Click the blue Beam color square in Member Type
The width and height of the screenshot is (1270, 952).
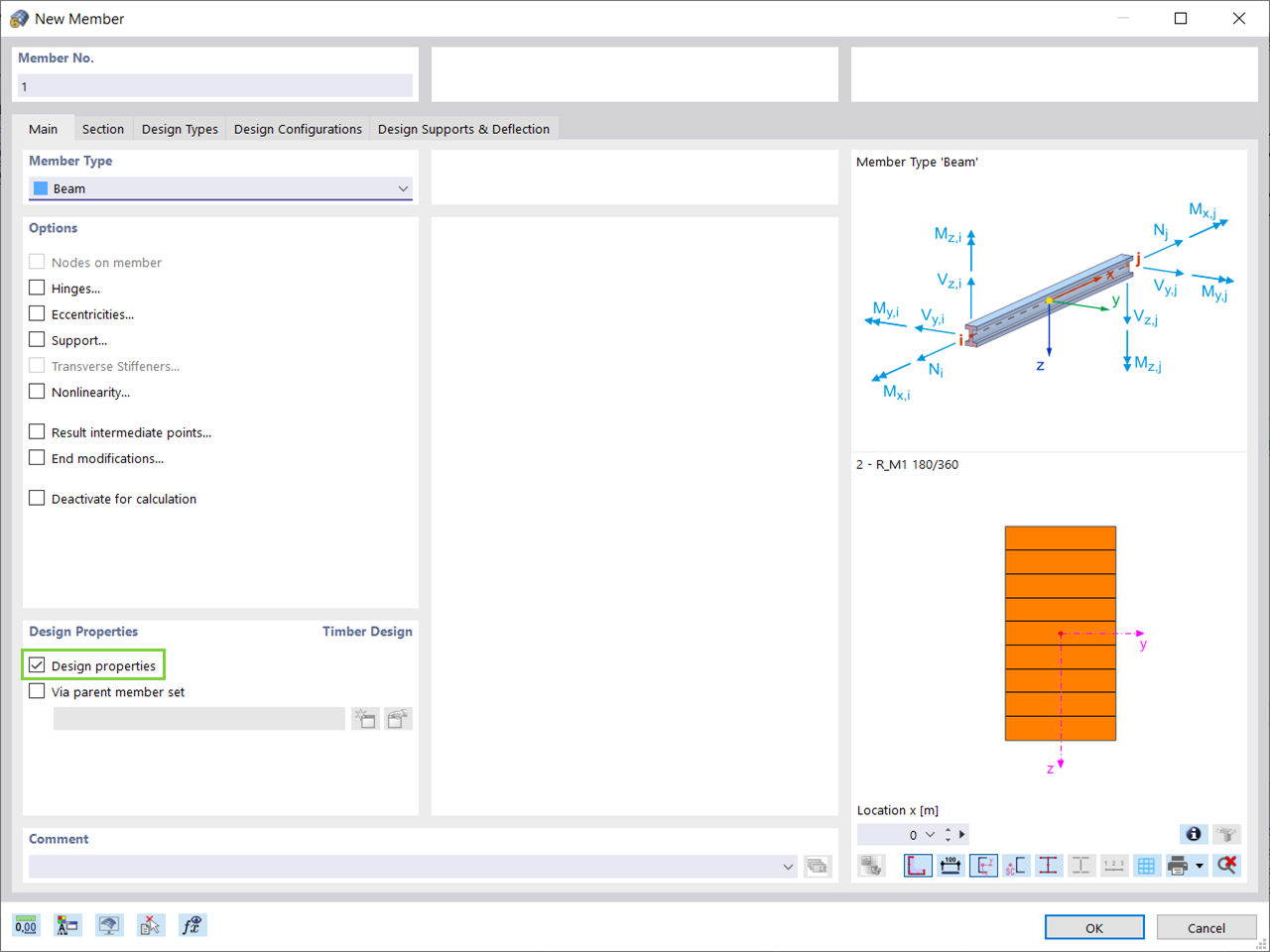[x=41, y=188]
